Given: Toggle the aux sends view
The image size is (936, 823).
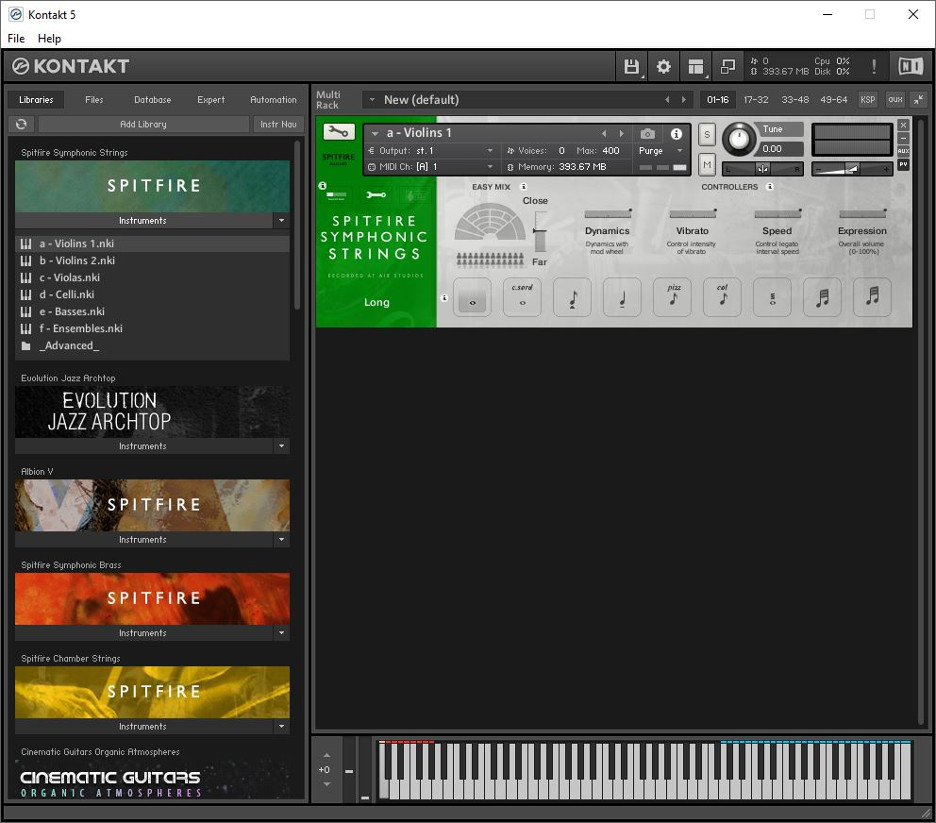Looking at the screenshot, I should [x=895, y=100].
